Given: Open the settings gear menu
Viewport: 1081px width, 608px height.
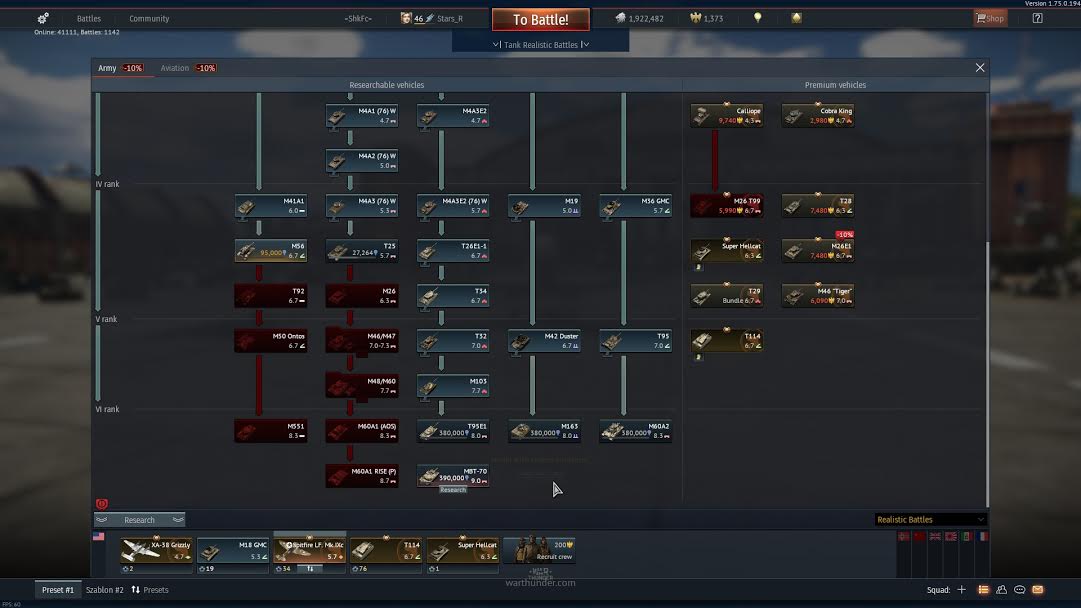Looking at the screenshot, I should [x=43, y=19].
